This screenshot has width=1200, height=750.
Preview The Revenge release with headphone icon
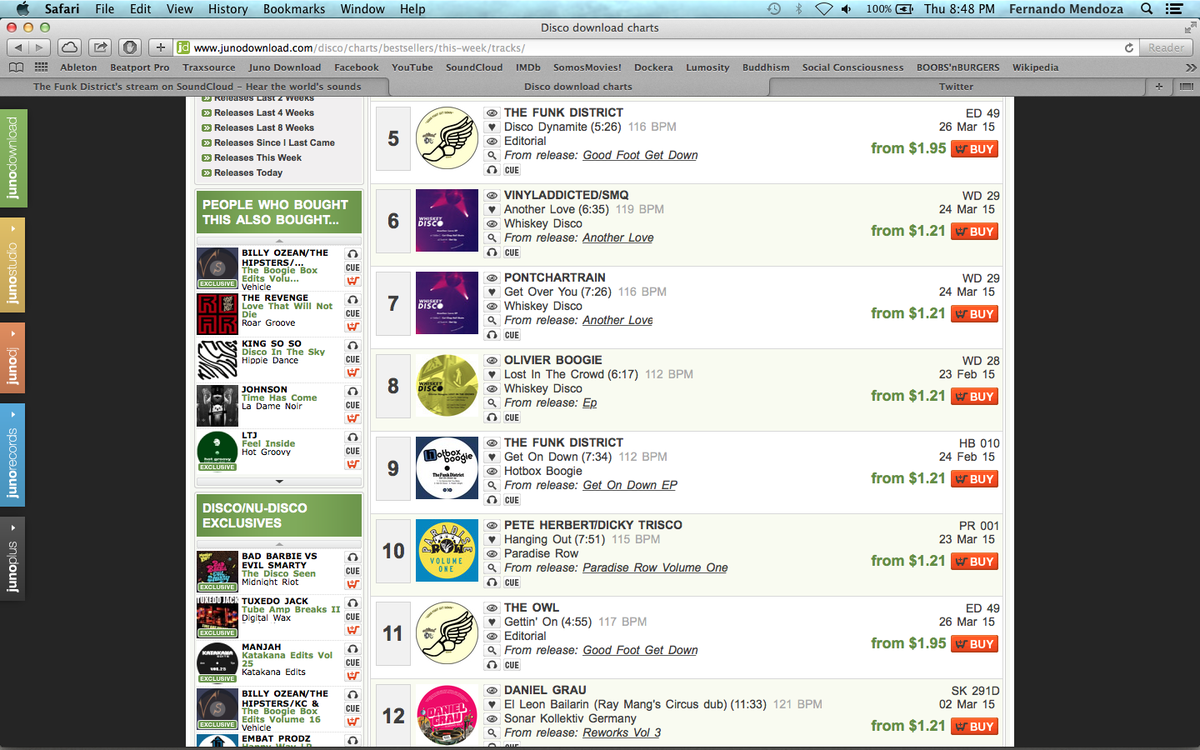352,300
